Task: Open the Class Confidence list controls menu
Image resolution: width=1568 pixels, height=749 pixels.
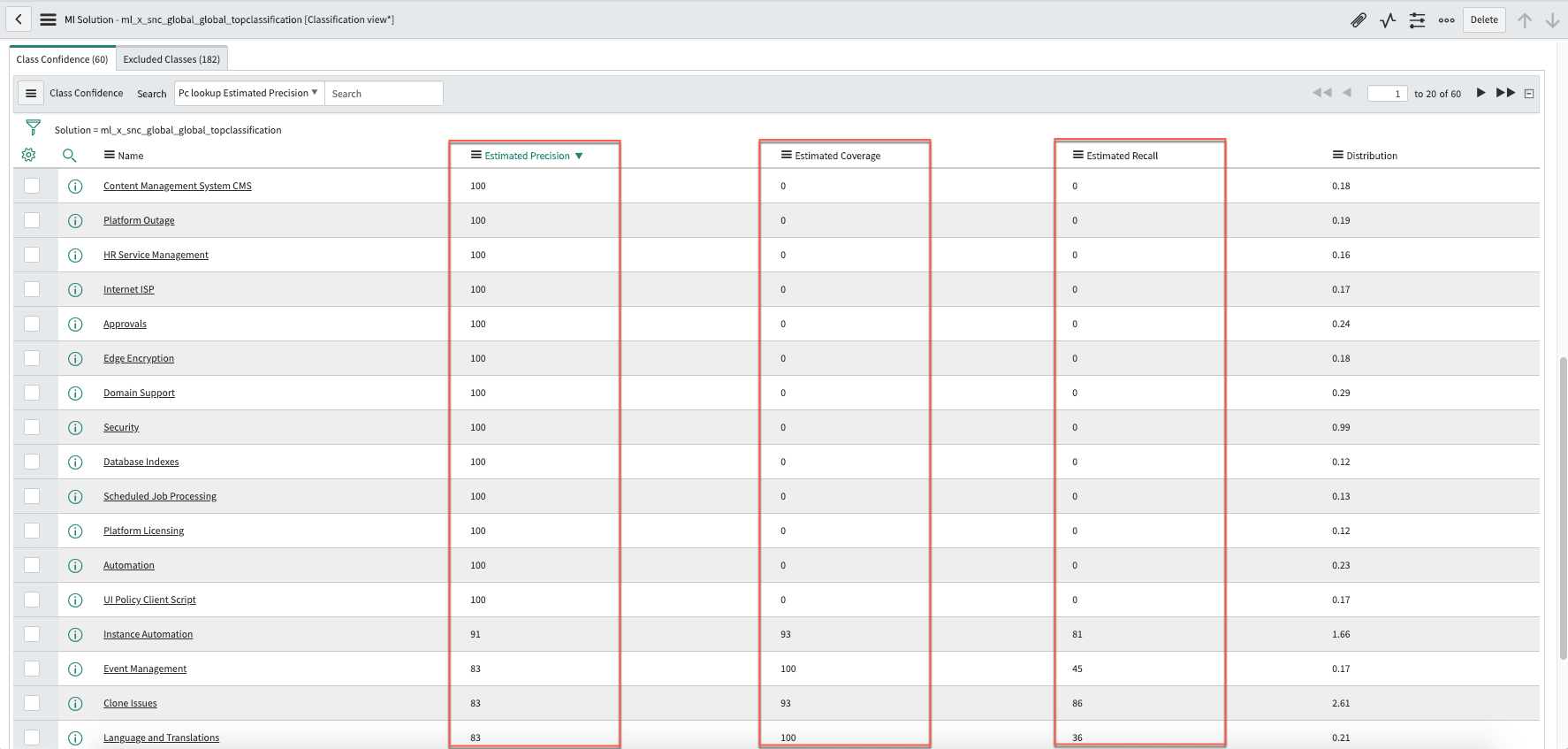Action: coord(31,93)
